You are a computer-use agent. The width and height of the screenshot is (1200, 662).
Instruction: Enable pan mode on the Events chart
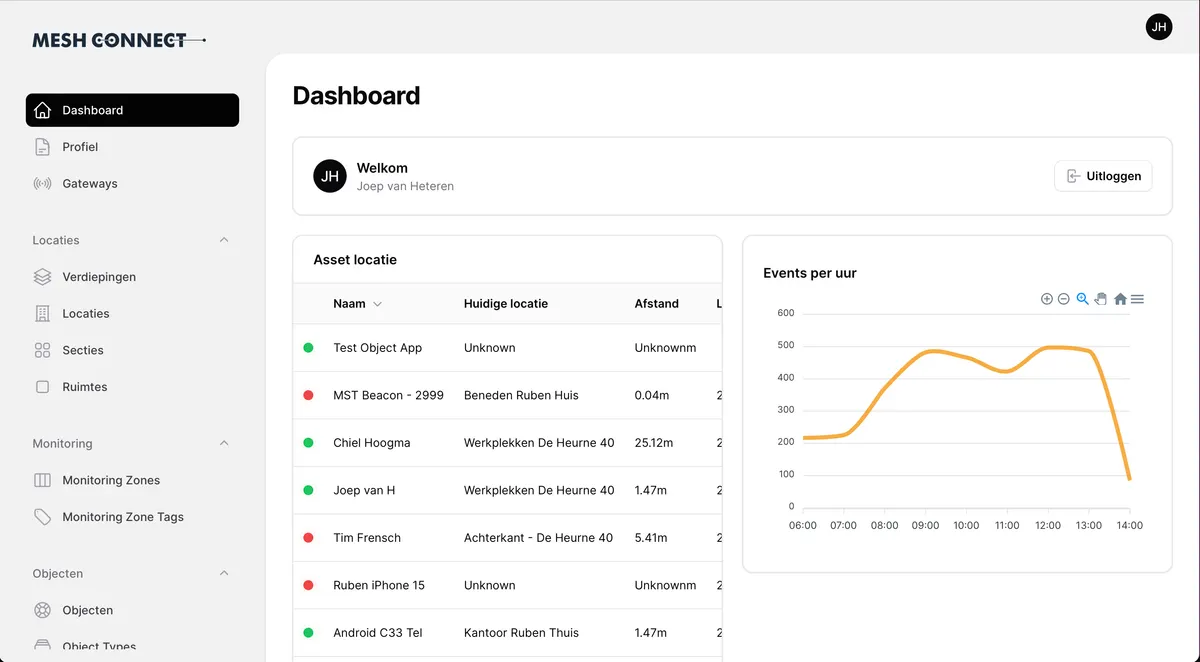tap(1101, 298)
